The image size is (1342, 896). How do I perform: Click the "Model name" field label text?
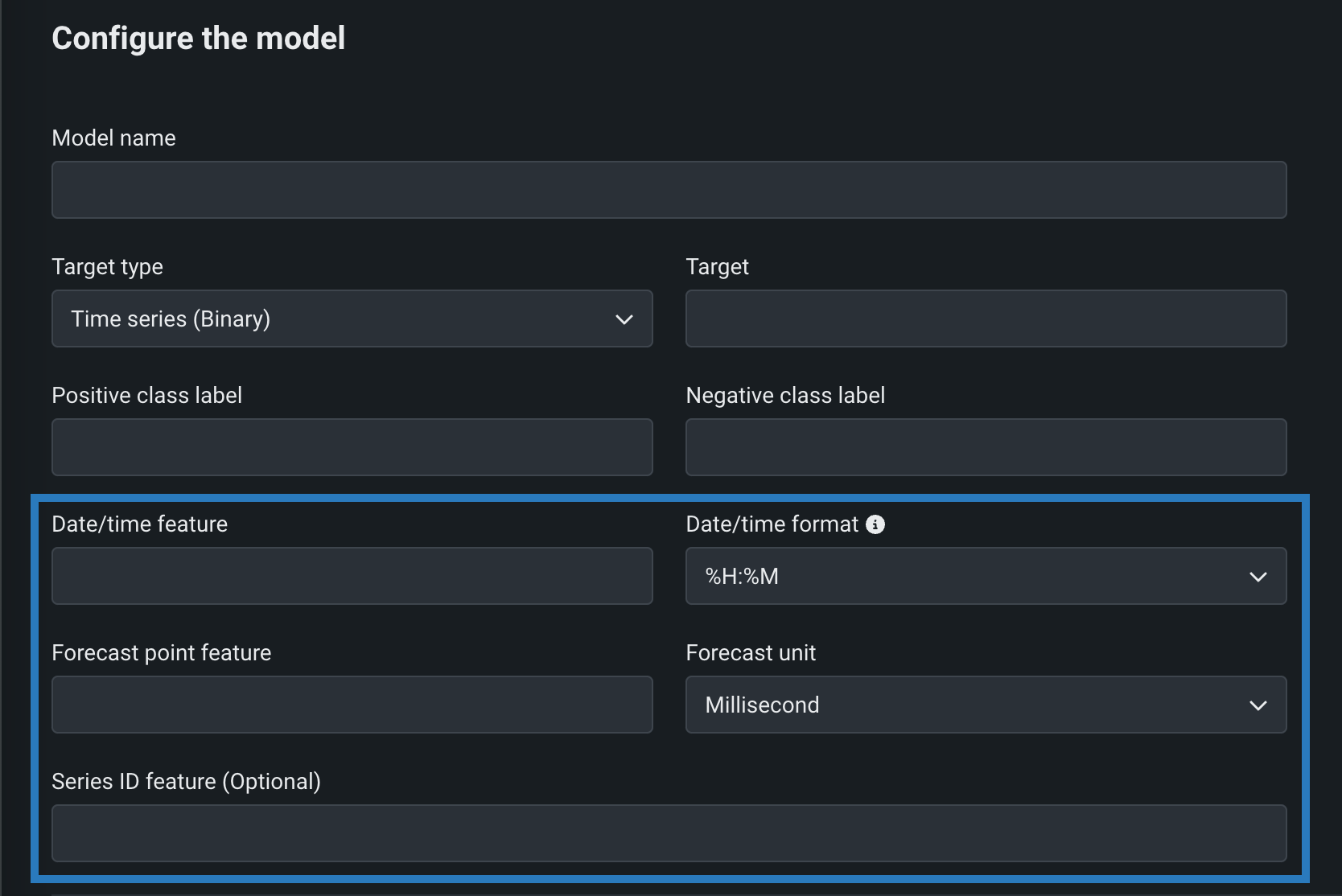pos(113,138)
